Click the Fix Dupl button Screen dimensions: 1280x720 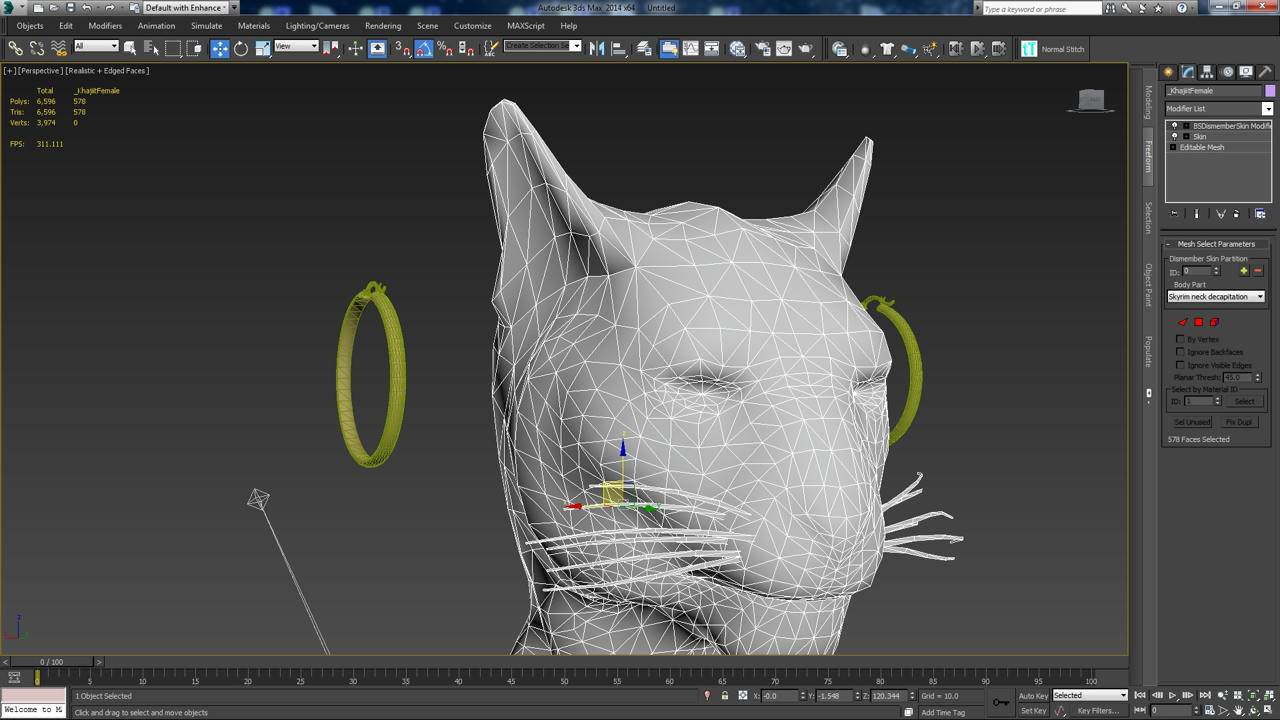point(1238,422)
